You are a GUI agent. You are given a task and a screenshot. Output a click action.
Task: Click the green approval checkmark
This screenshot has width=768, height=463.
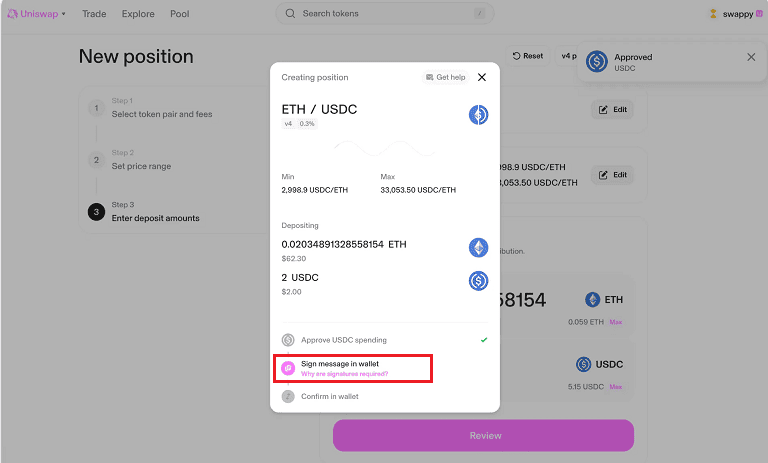(484, 340)
